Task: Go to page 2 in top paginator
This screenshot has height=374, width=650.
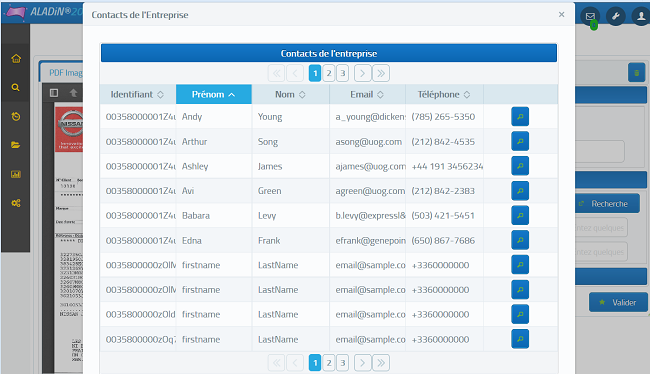Action: [x=329, y=73]
